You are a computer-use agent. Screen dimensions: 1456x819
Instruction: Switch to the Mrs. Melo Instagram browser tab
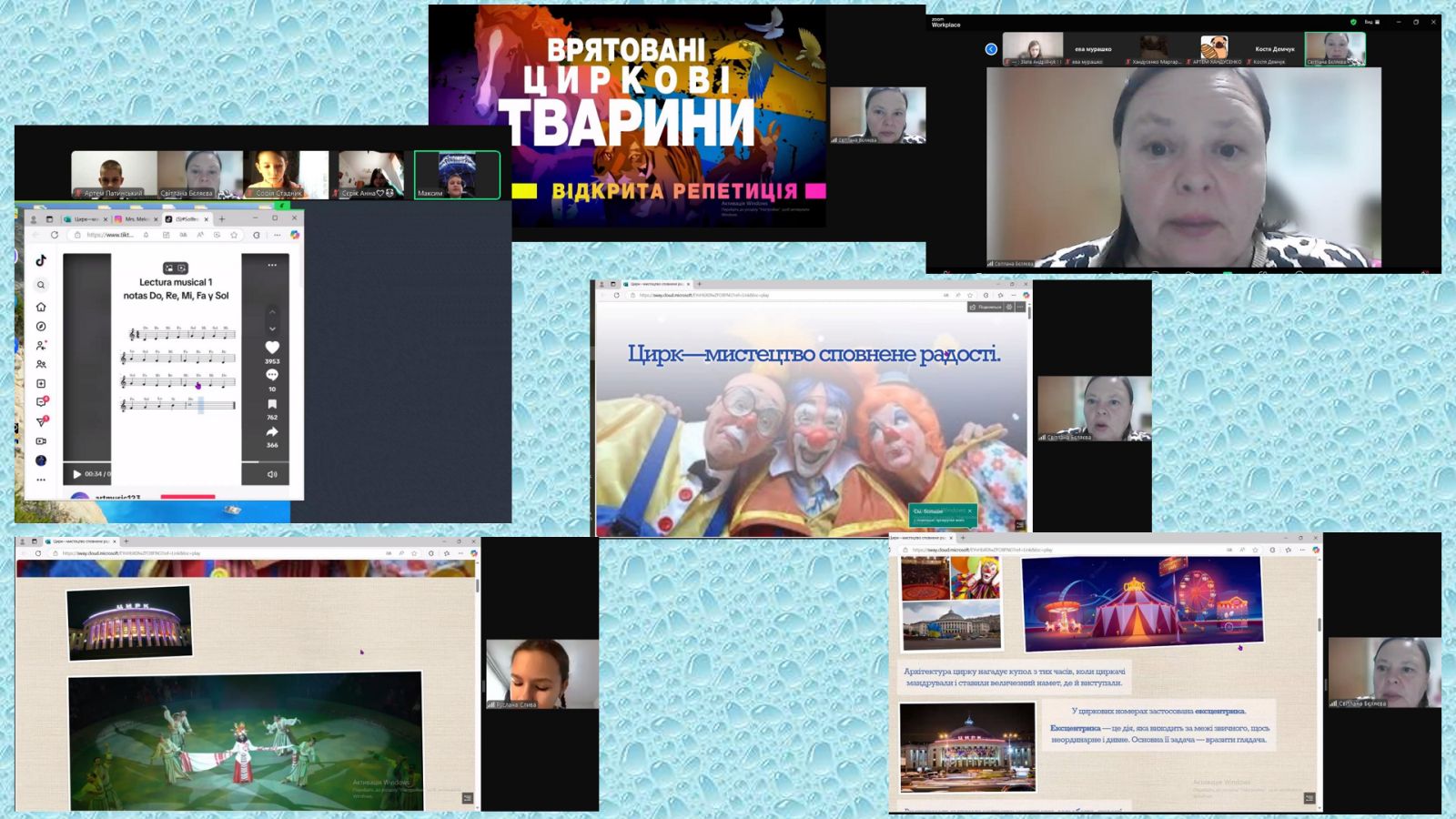tap(136, 219)
